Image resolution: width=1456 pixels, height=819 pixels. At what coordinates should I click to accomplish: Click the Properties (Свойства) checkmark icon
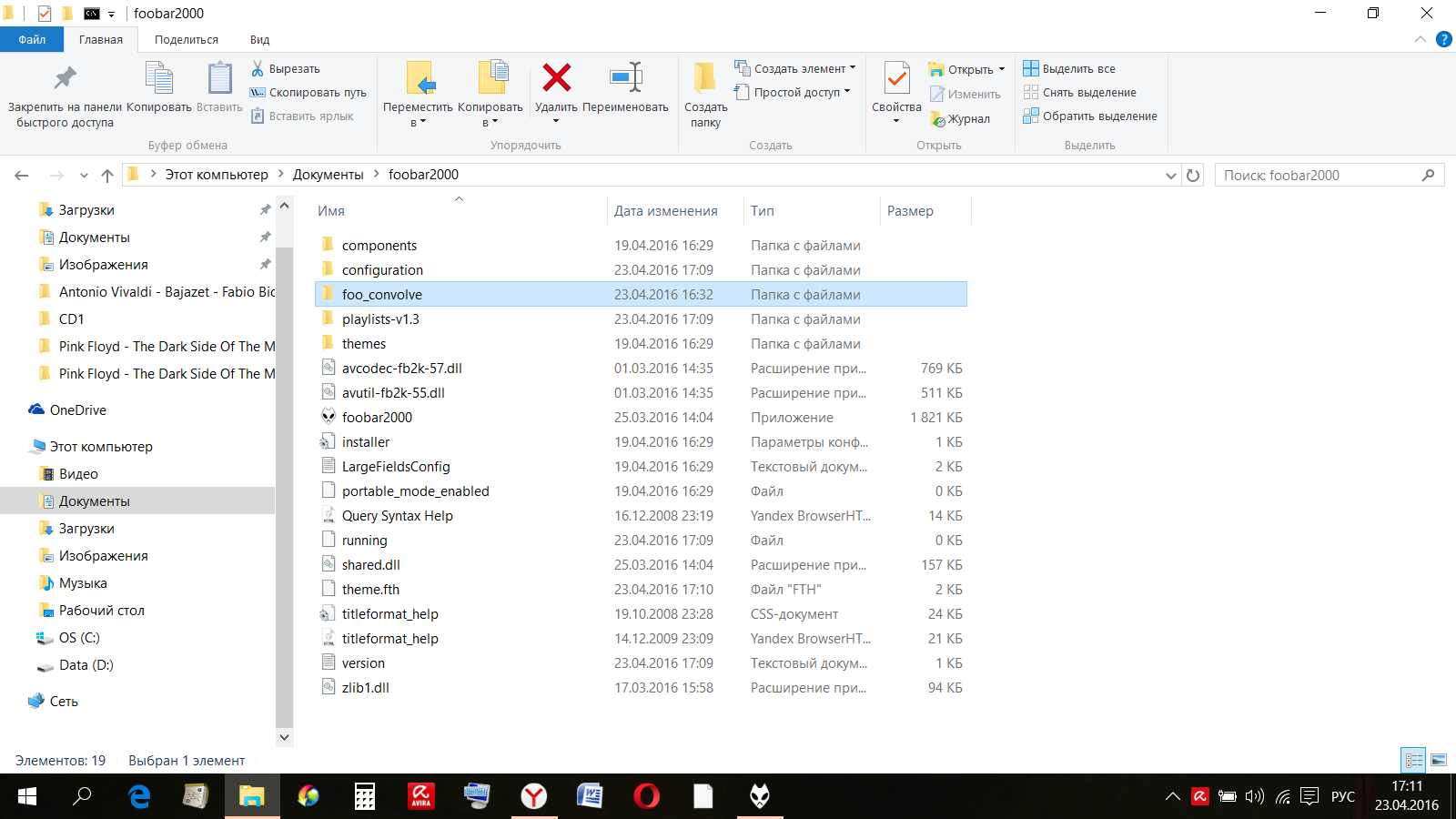pos(896,79)
